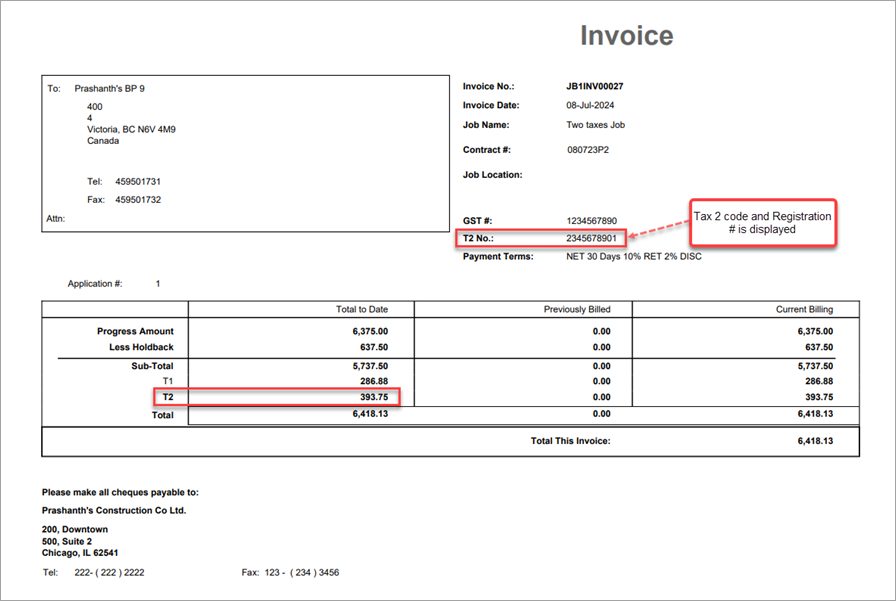896x601 pixels.
Task: Select Total This Invoice label
Action: 570,441
